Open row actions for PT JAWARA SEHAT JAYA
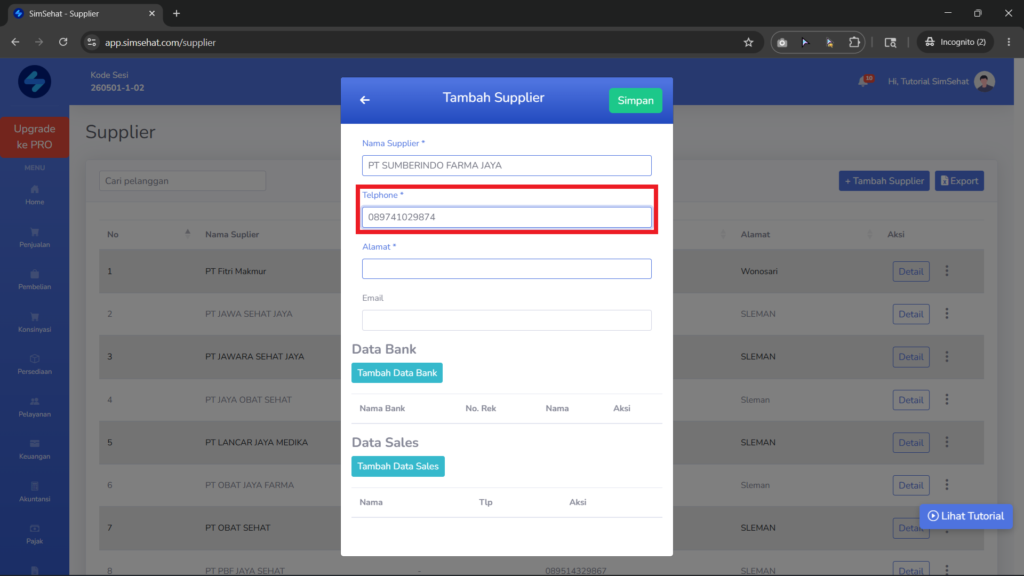Image resolution: width=1024 pixels, height=576 pixels. [947, 357]
